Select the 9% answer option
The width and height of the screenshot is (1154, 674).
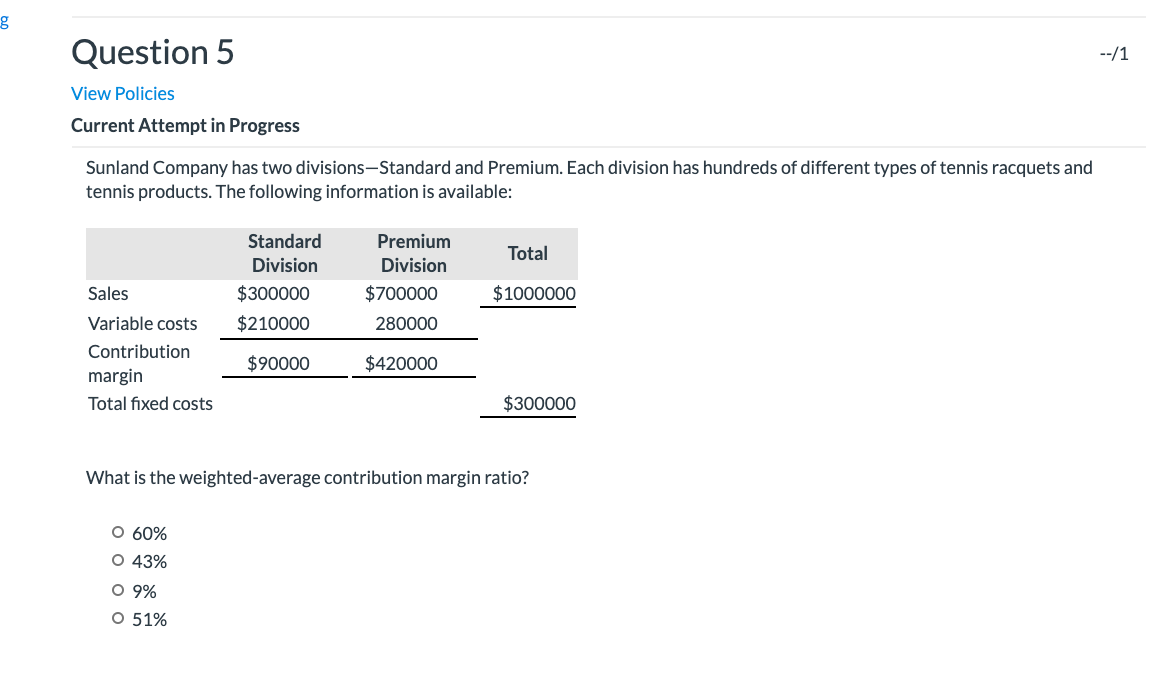(117, 590)
